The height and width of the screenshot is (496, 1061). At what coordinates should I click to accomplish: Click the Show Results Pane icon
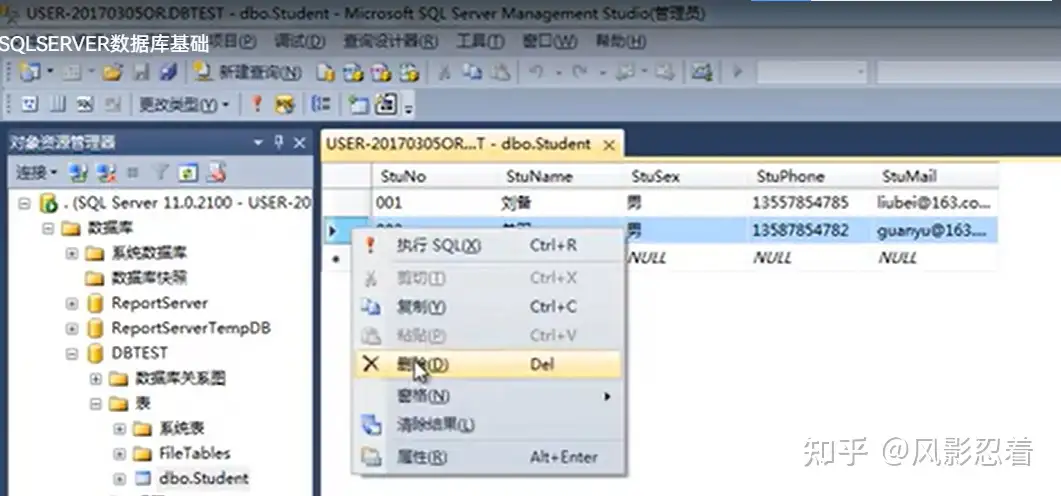[x=112, y=104]
